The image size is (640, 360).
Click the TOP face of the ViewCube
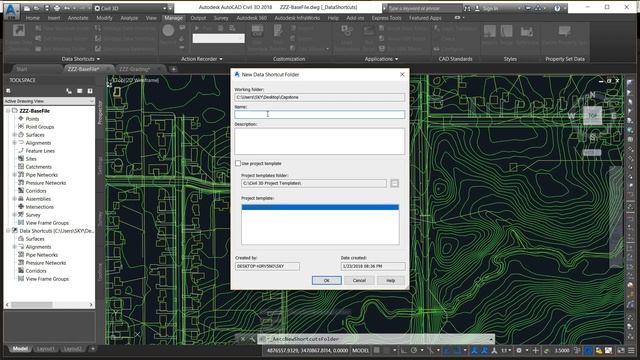click(592, 116)
